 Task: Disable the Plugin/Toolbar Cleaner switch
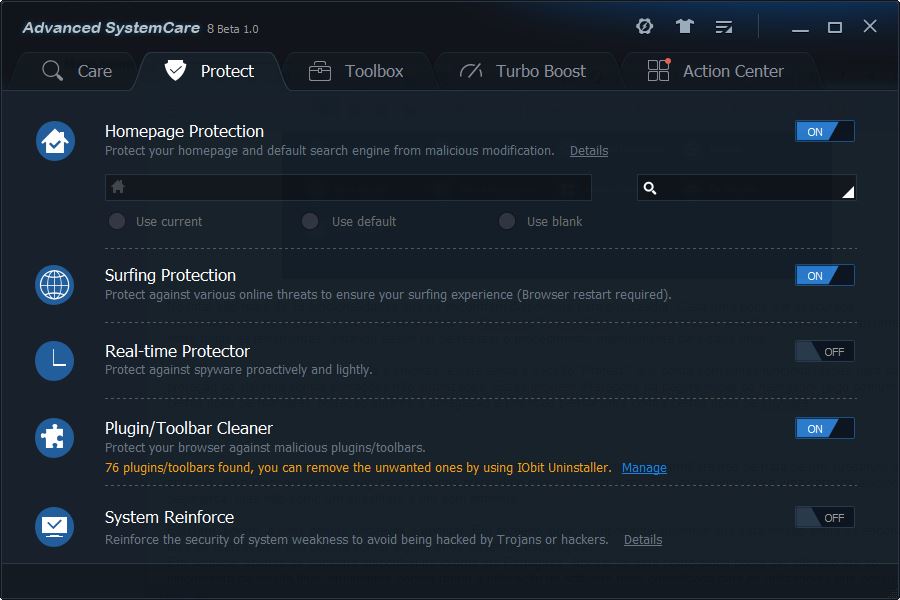click(825, 428)
